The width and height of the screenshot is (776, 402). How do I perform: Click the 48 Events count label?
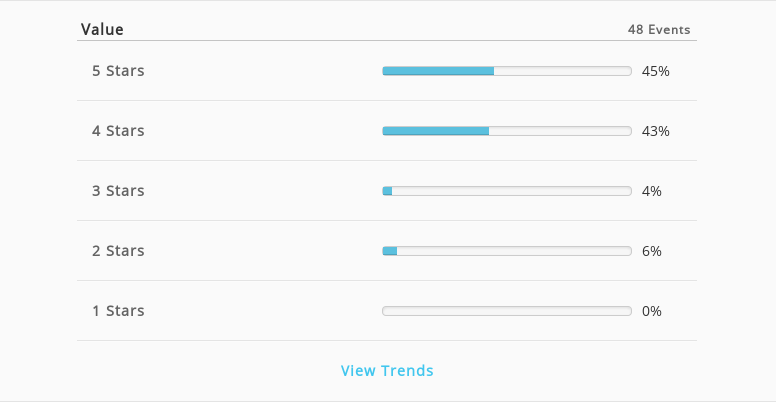coord(659,30)
